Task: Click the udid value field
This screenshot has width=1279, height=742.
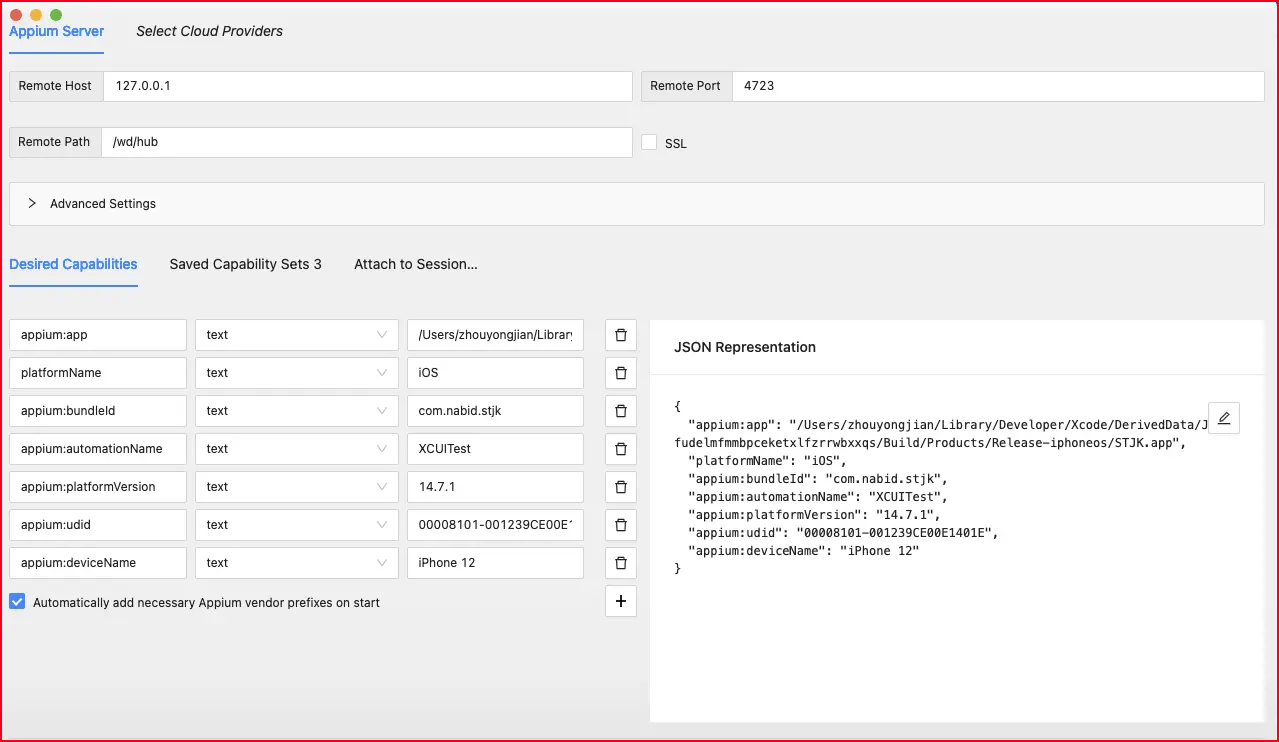Action: point(495,525)
